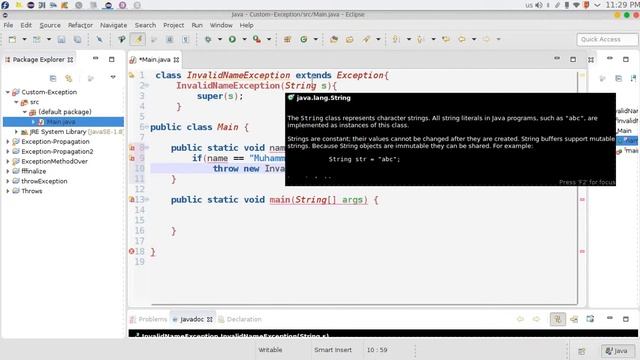Click the Run External Tools icon

tap(257, 39)
